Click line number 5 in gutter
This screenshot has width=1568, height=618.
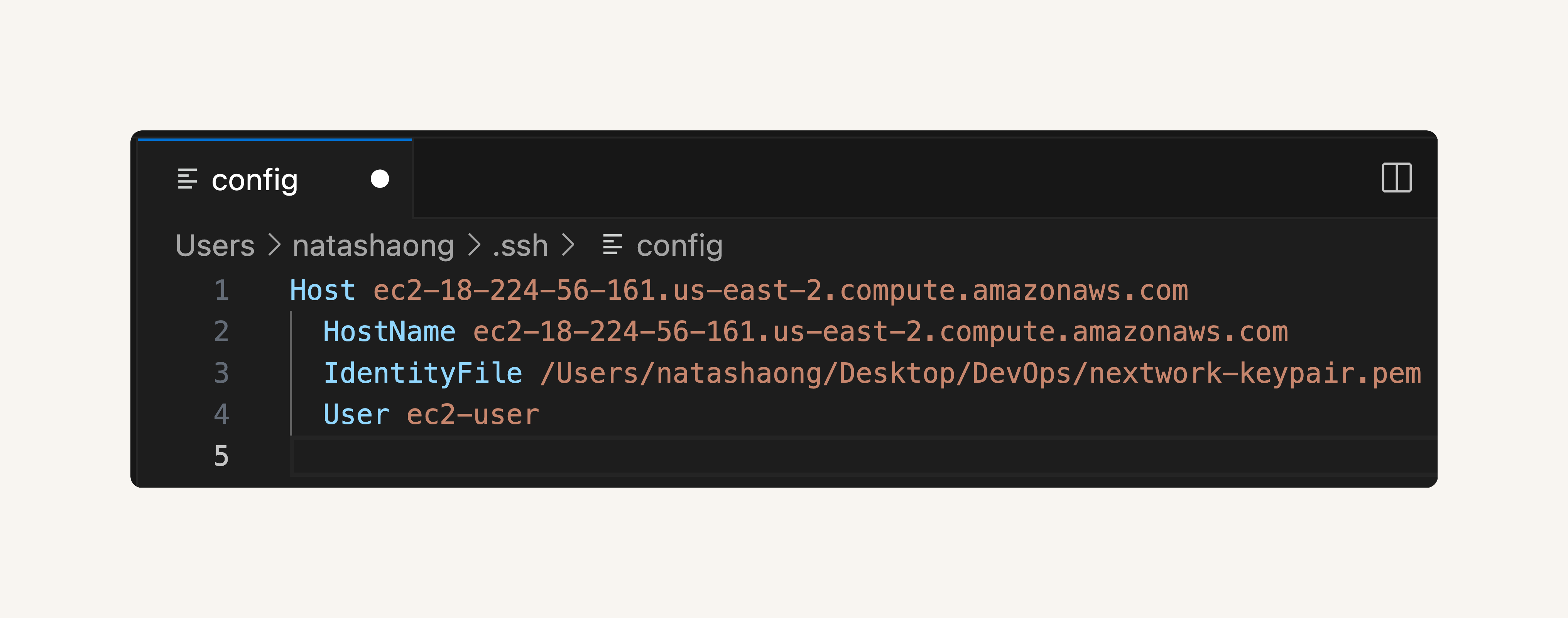pyautogui.click(x=221, y=456)
